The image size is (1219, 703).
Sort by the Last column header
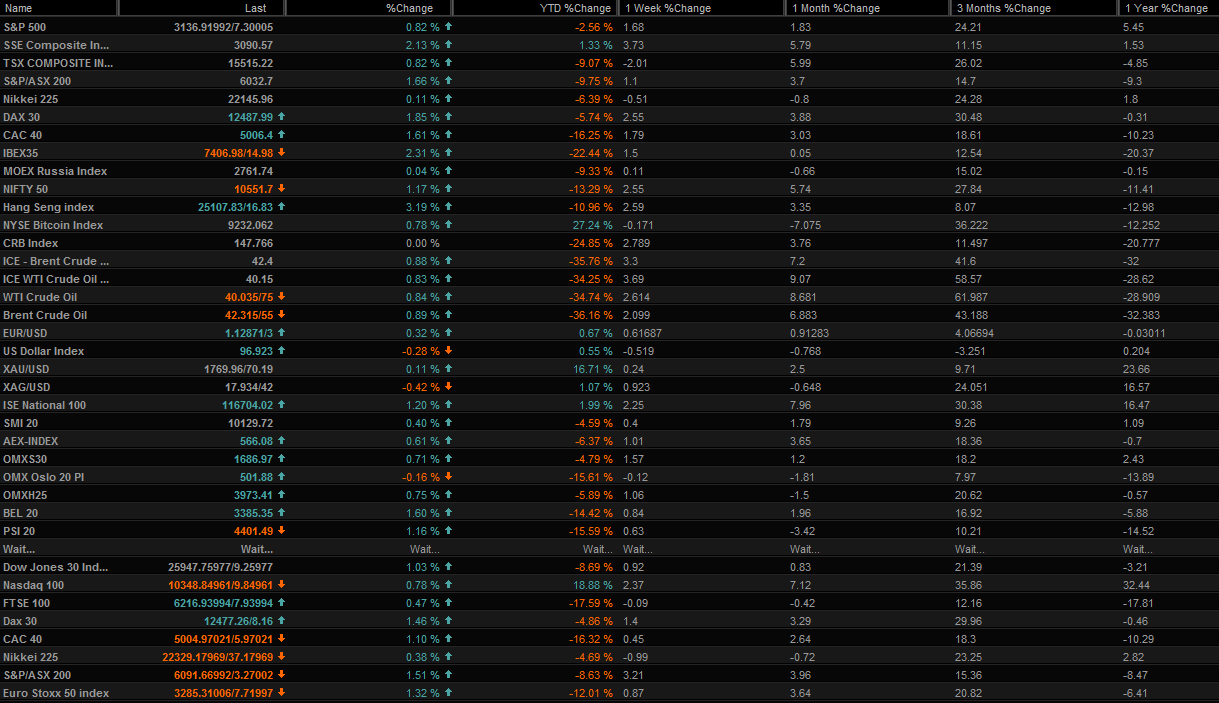point(202,8)
